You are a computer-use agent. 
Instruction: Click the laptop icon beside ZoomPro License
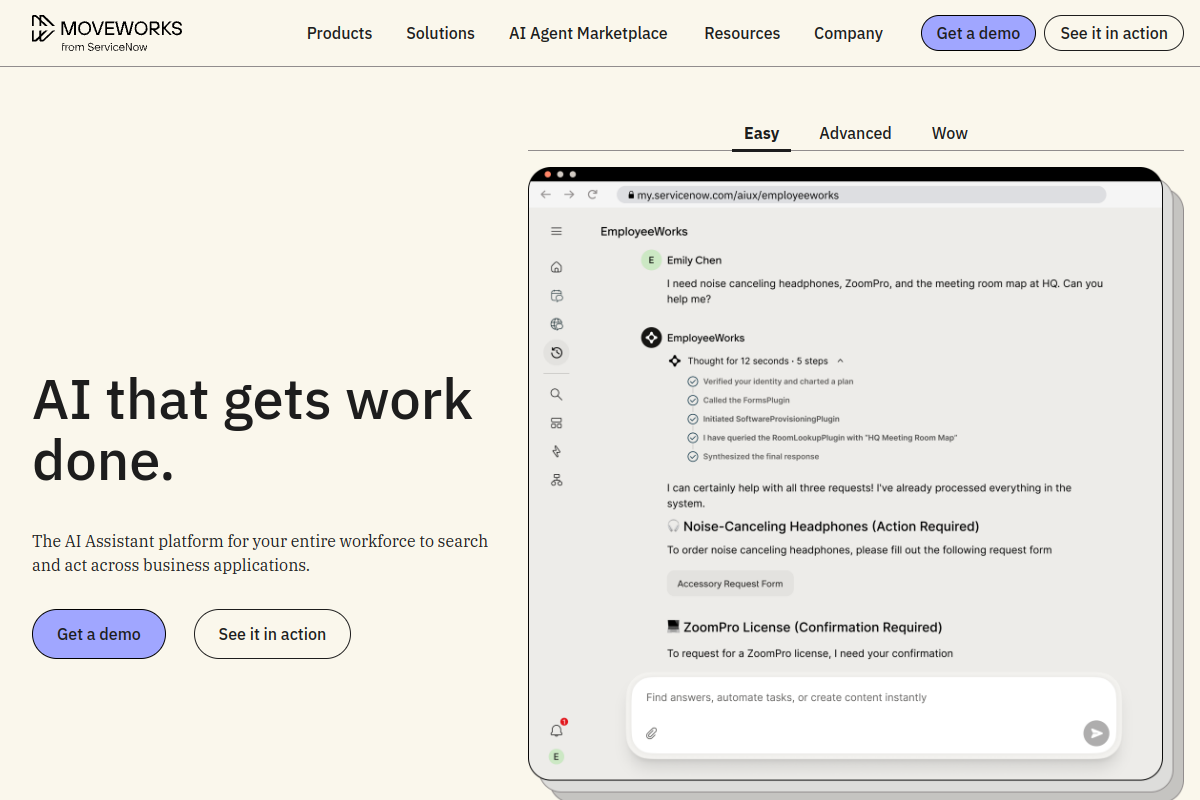coord(674,627)
